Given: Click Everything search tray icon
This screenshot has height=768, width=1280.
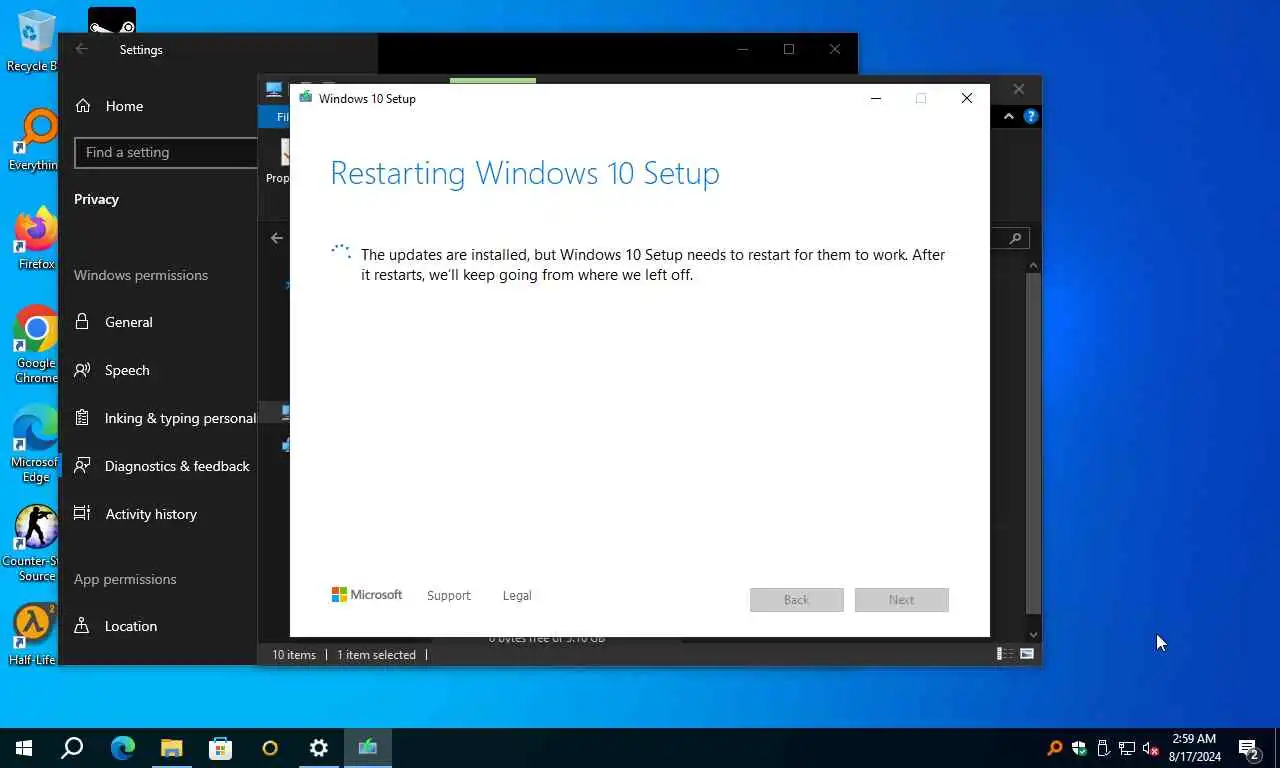Looking at the screenshot, I should [1055, 748].
